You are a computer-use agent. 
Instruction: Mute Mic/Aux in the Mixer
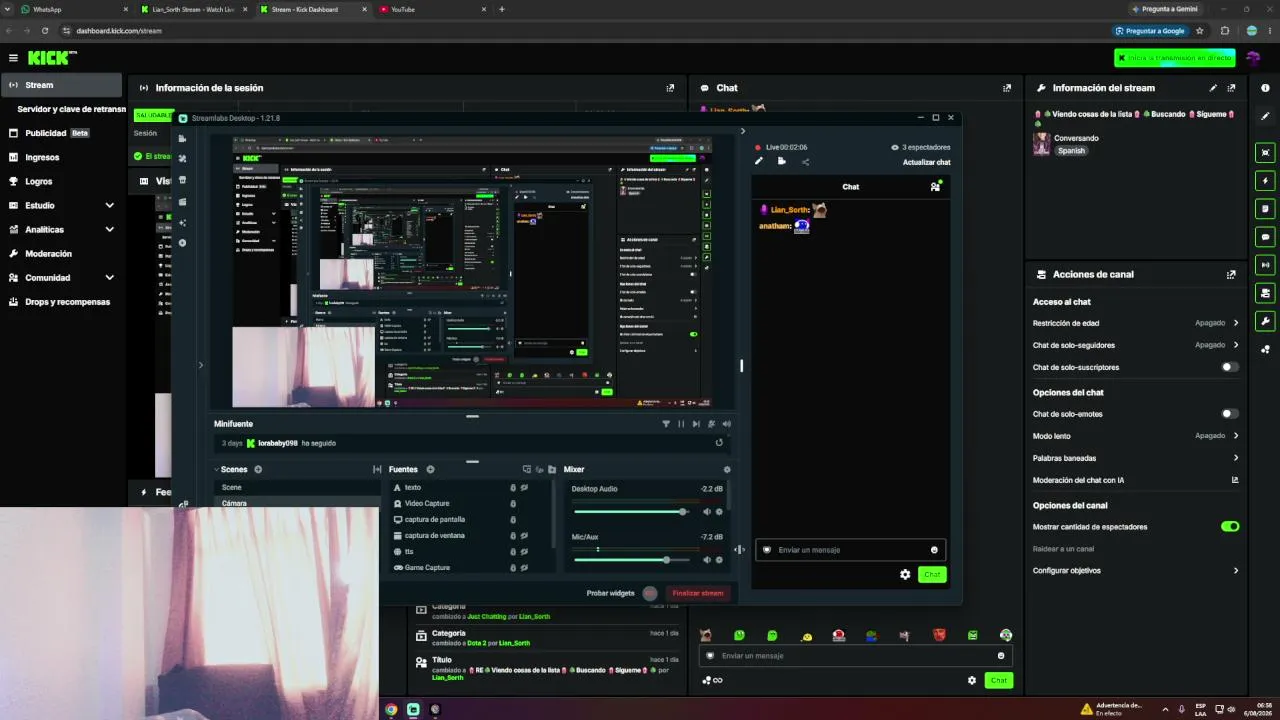click(x=707, y=560)
